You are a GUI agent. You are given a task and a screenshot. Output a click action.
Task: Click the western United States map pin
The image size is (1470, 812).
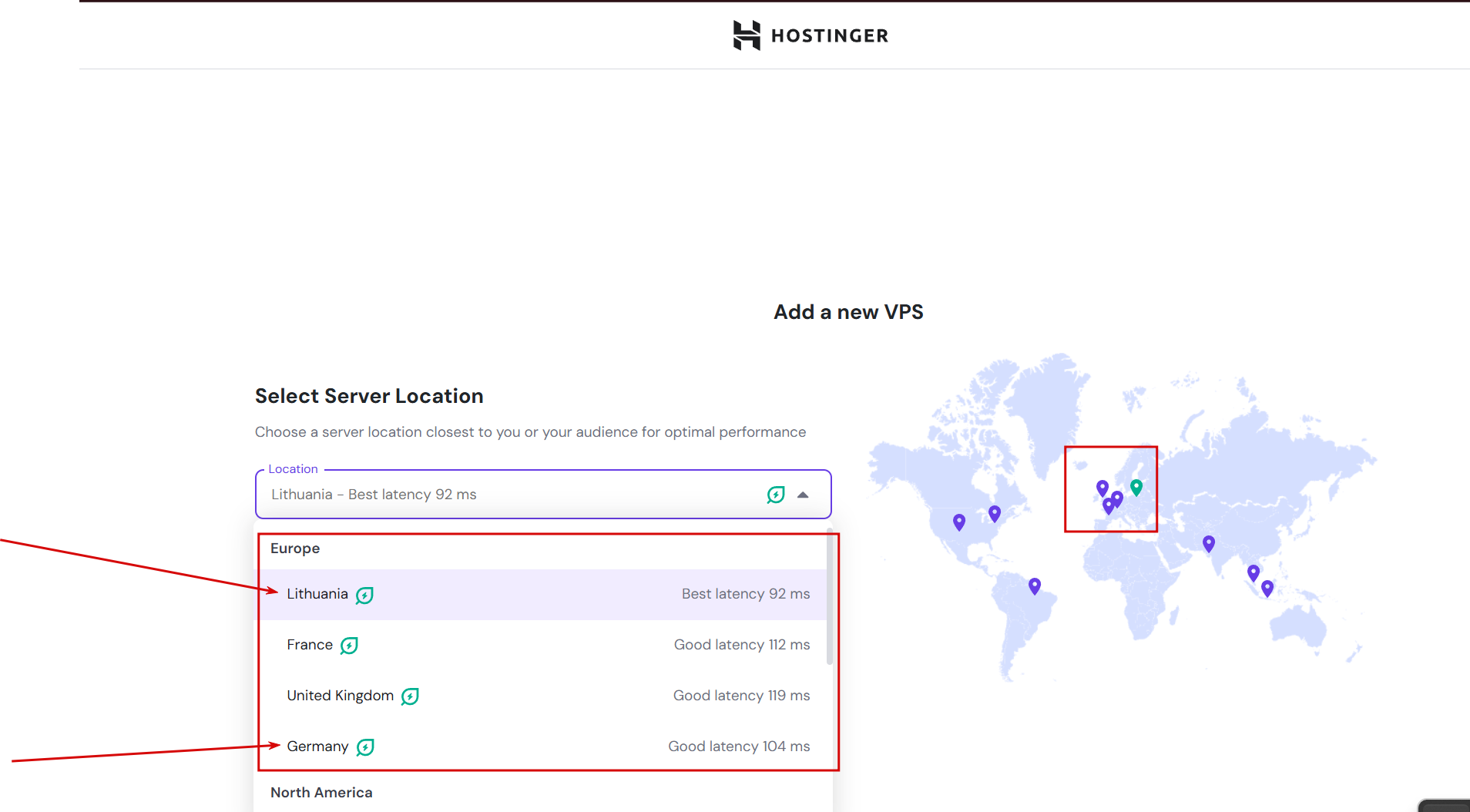[x=959, y=522]
